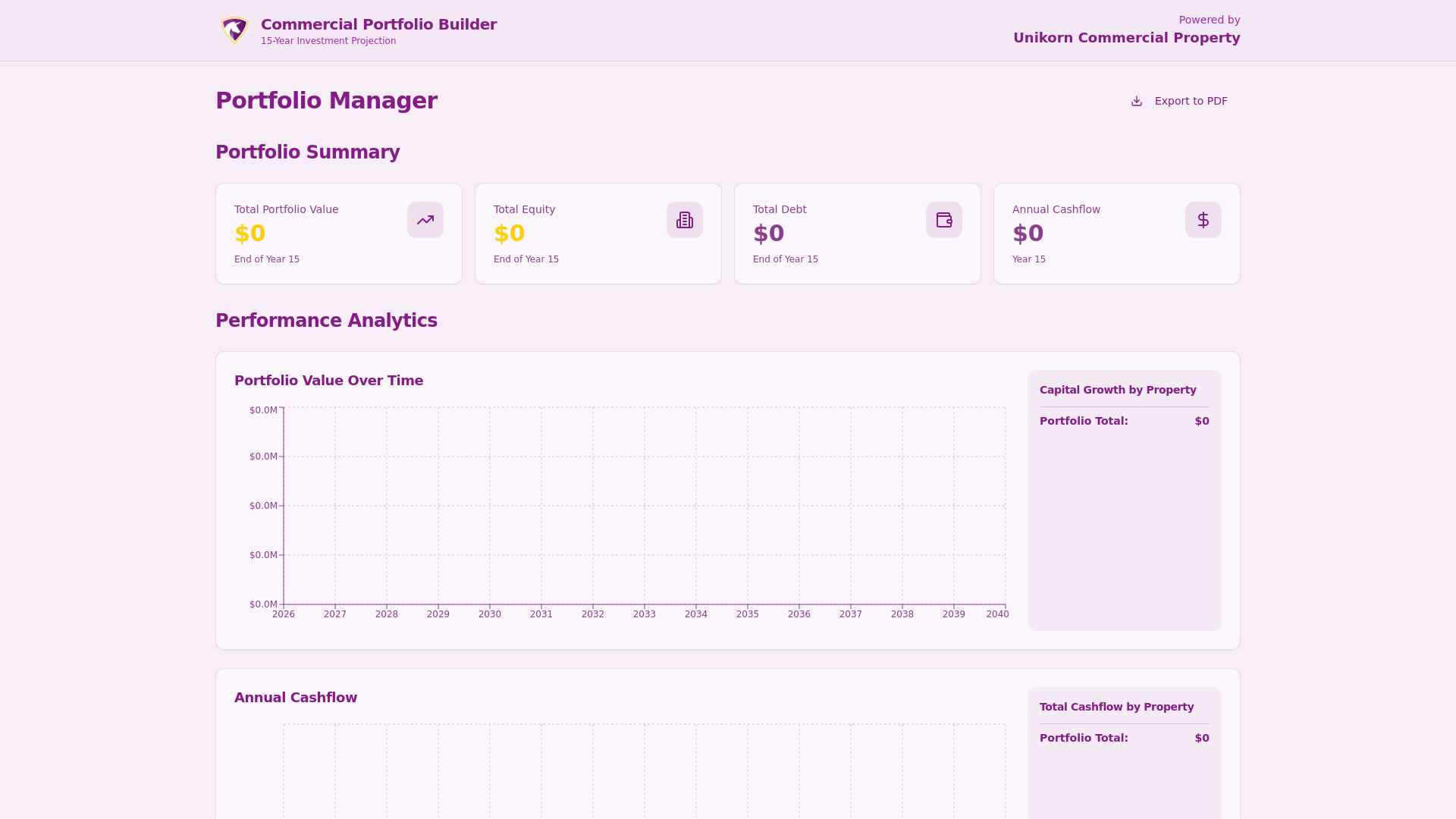Click the Portfolio Summary heading

tap(307, 152)
